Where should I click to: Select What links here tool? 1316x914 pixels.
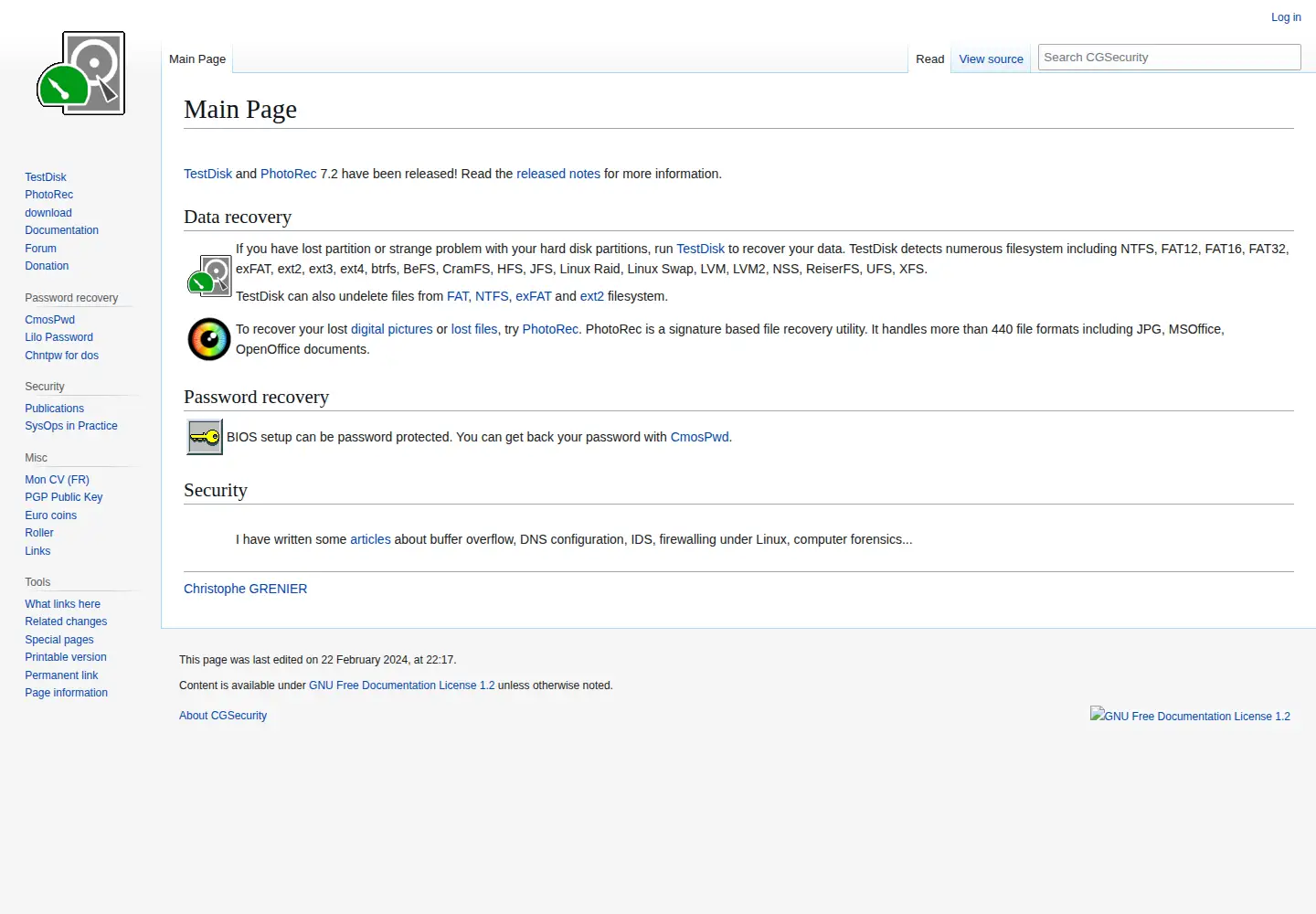pyautogui.click(x=63, y=604)
